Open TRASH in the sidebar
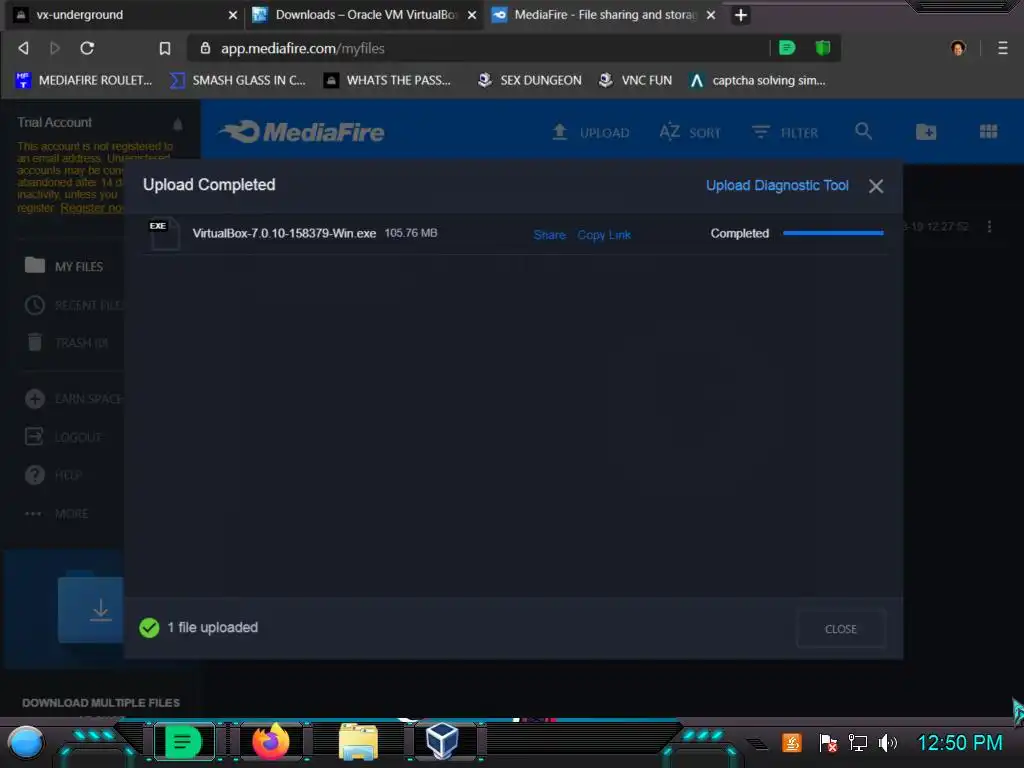The image size is (1024, 768). tap(67, 342)
